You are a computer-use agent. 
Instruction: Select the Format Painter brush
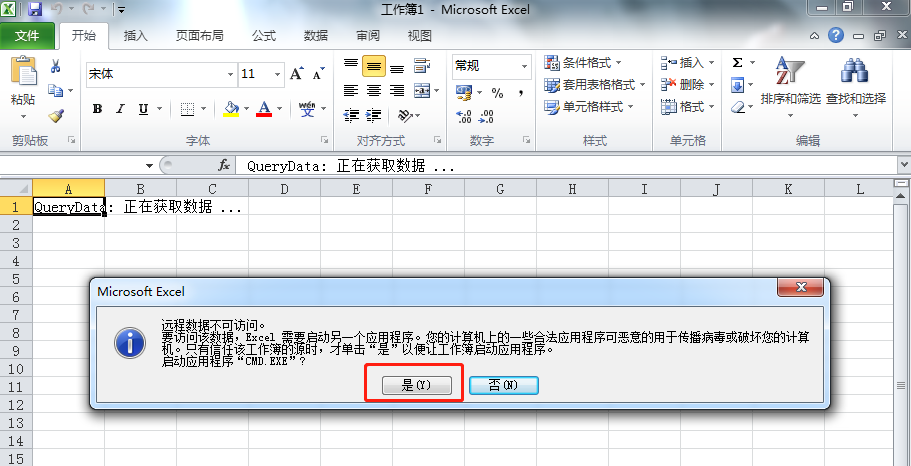click(x=56, y=116)
